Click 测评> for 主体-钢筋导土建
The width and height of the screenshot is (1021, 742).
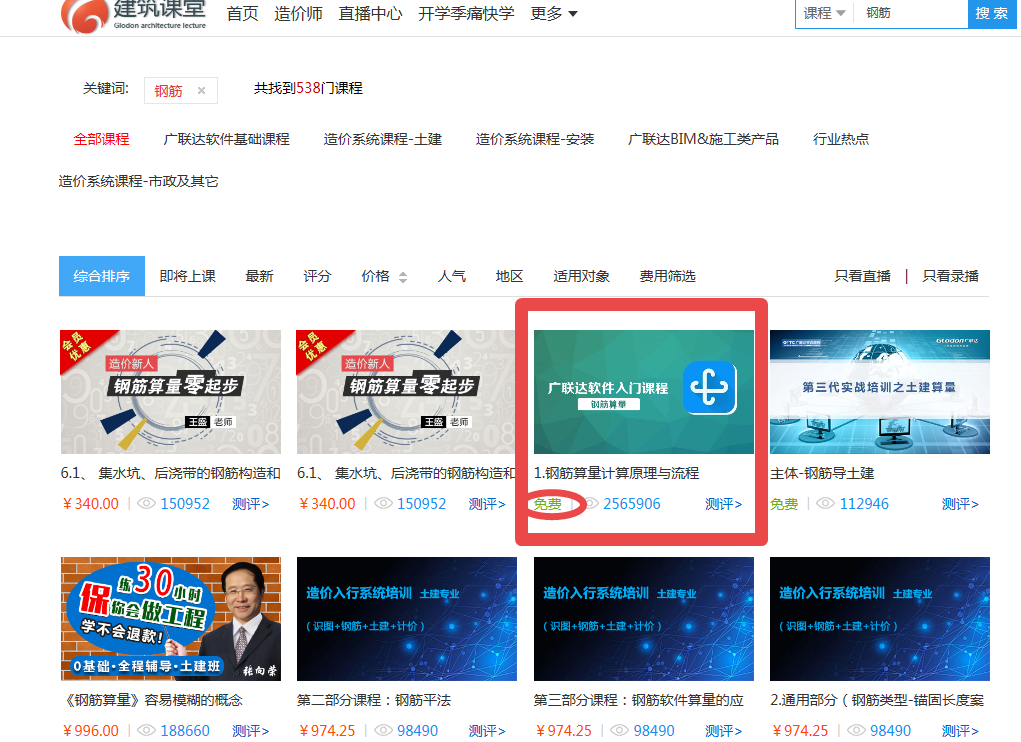tap(960, 504)
